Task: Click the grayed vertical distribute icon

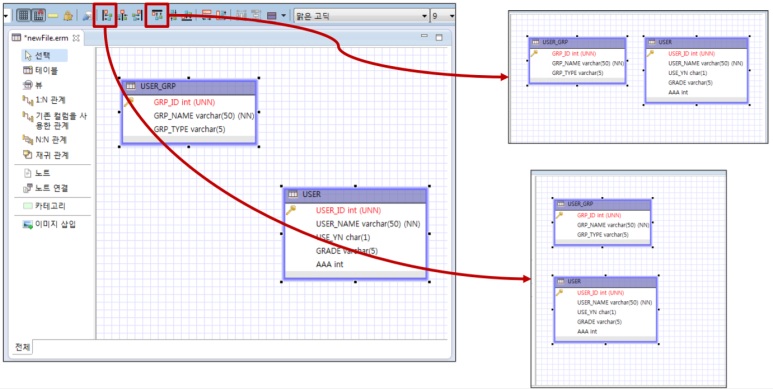Action: 256,15
